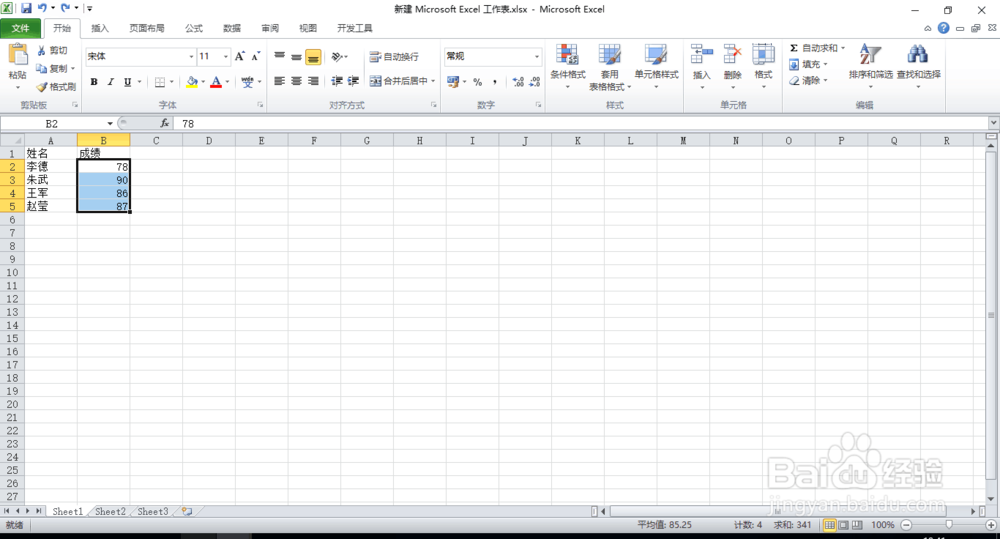
Task: Click the comma style icon
Action: (495, 82)
